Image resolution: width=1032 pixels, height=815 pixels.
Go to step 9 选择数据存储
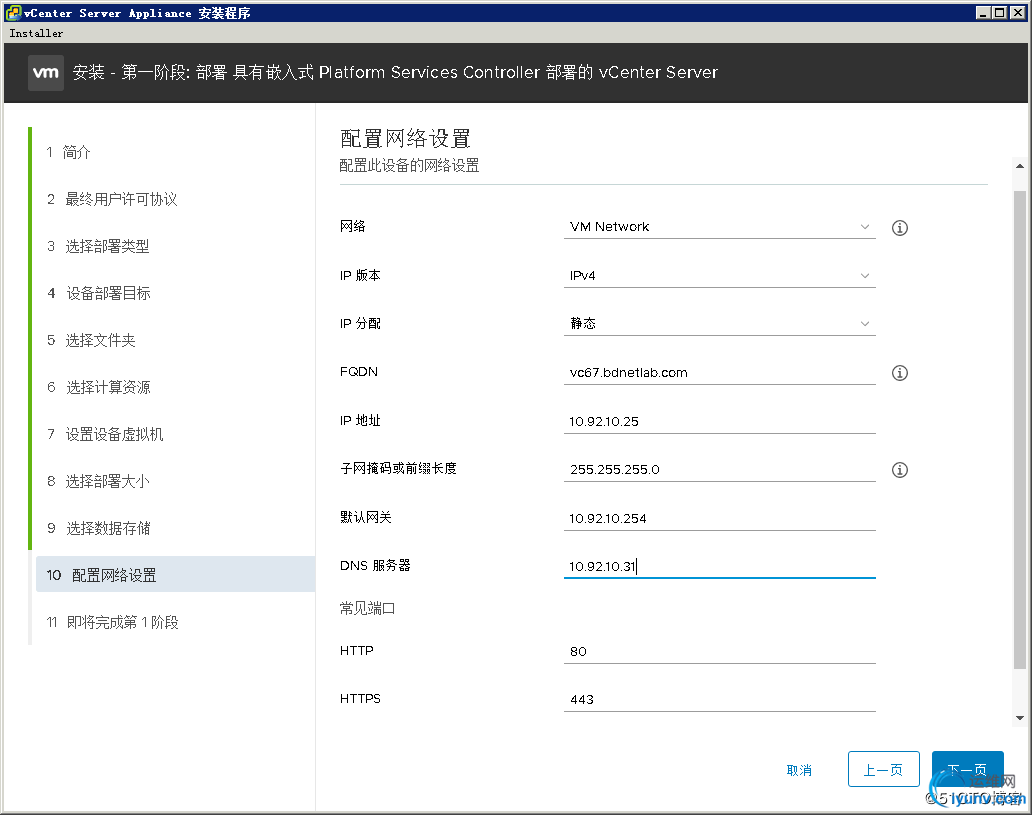click(x=99, y=529)
